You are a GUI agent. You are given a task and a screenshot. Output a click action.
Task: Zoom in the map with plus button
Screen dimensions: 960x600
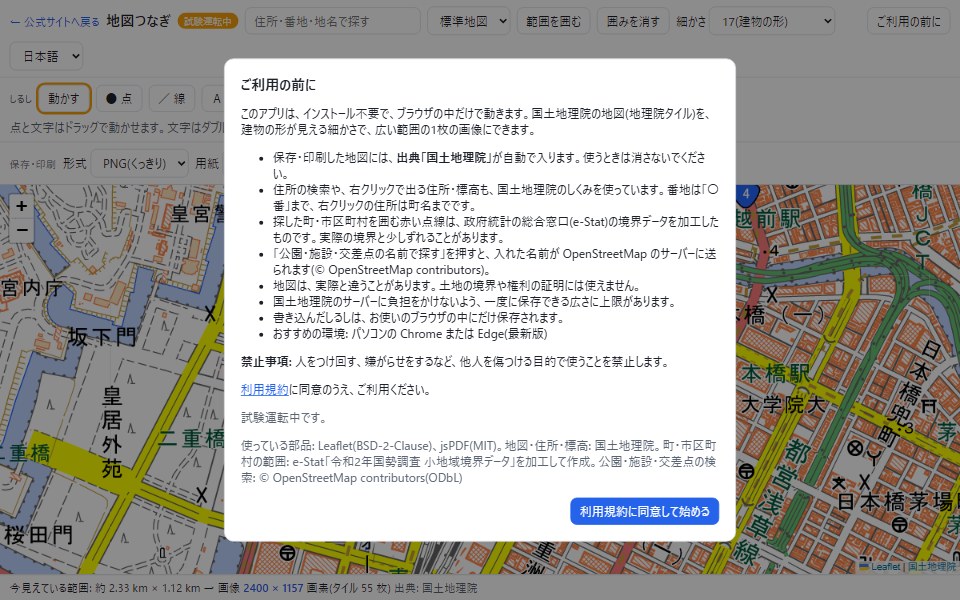click(21, 206)
